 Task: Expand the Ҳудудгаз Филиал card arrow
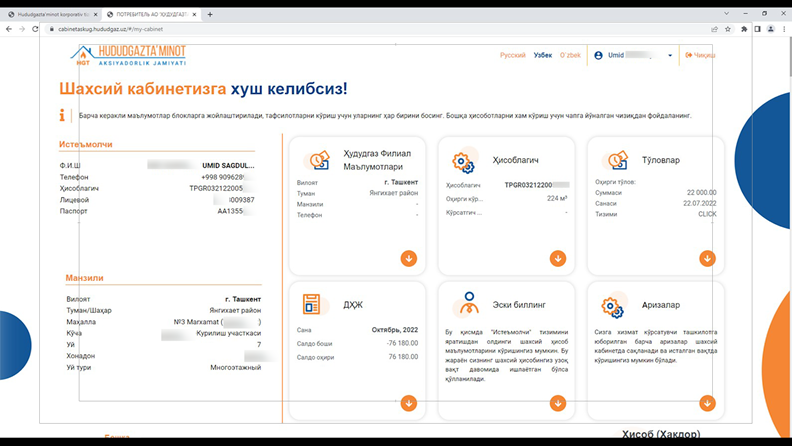[x=408, y=258]
